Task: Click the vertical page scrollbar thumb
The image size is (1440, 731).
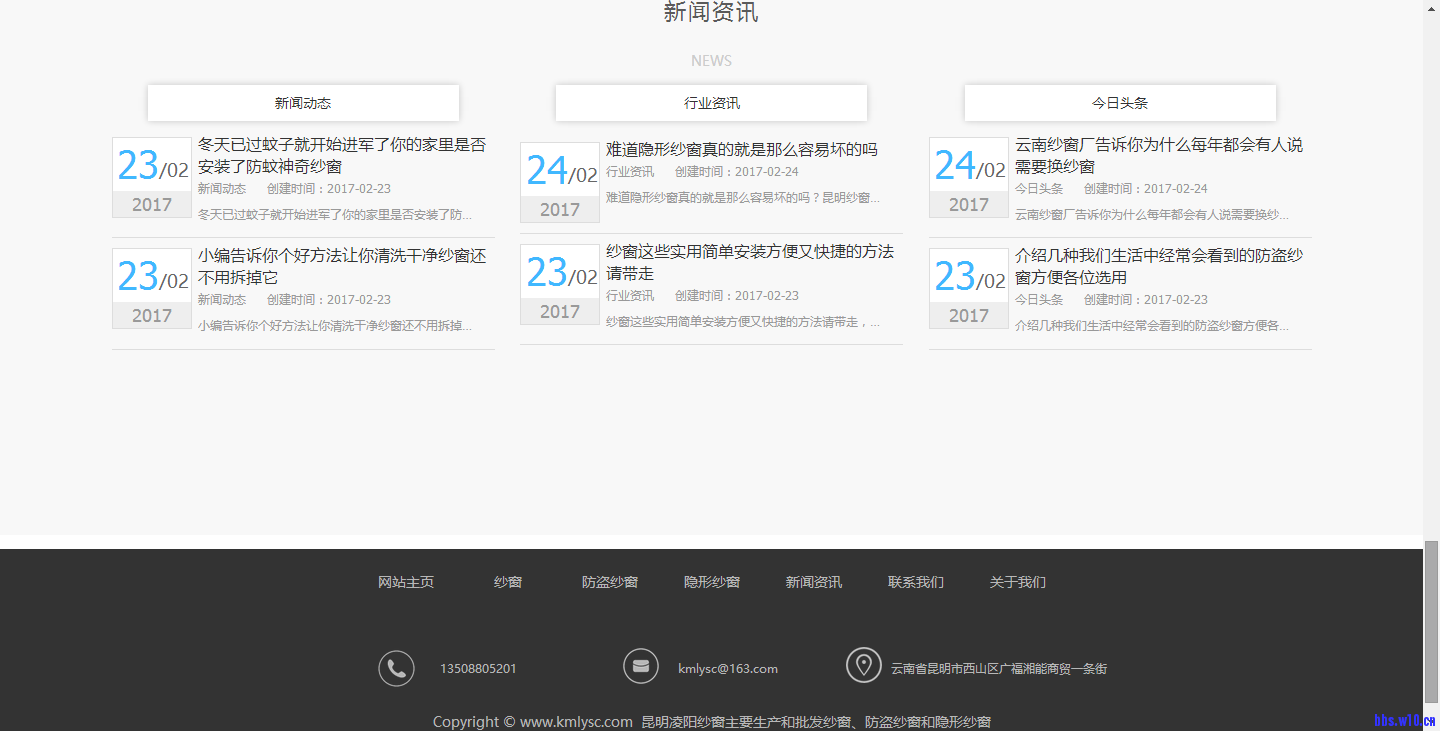Action: click(1431, 620)
